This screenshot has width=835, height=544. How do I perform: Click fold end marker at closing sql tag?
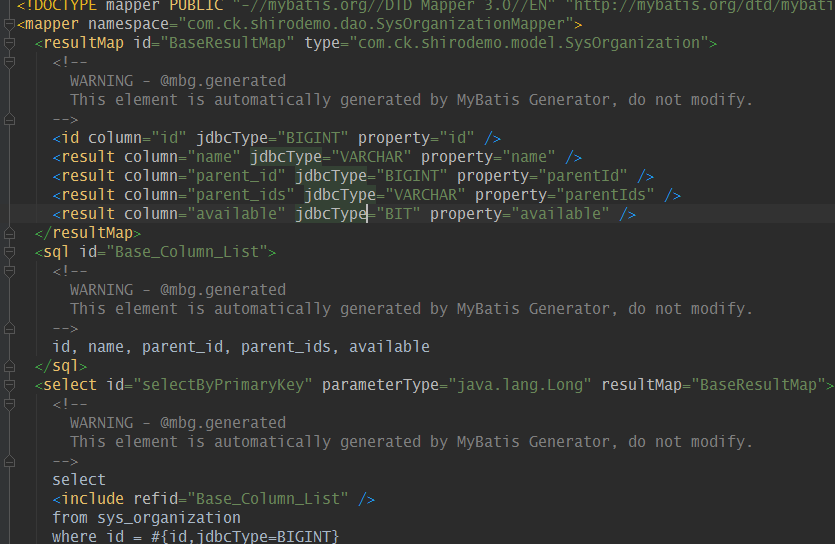tap(9, 365)
